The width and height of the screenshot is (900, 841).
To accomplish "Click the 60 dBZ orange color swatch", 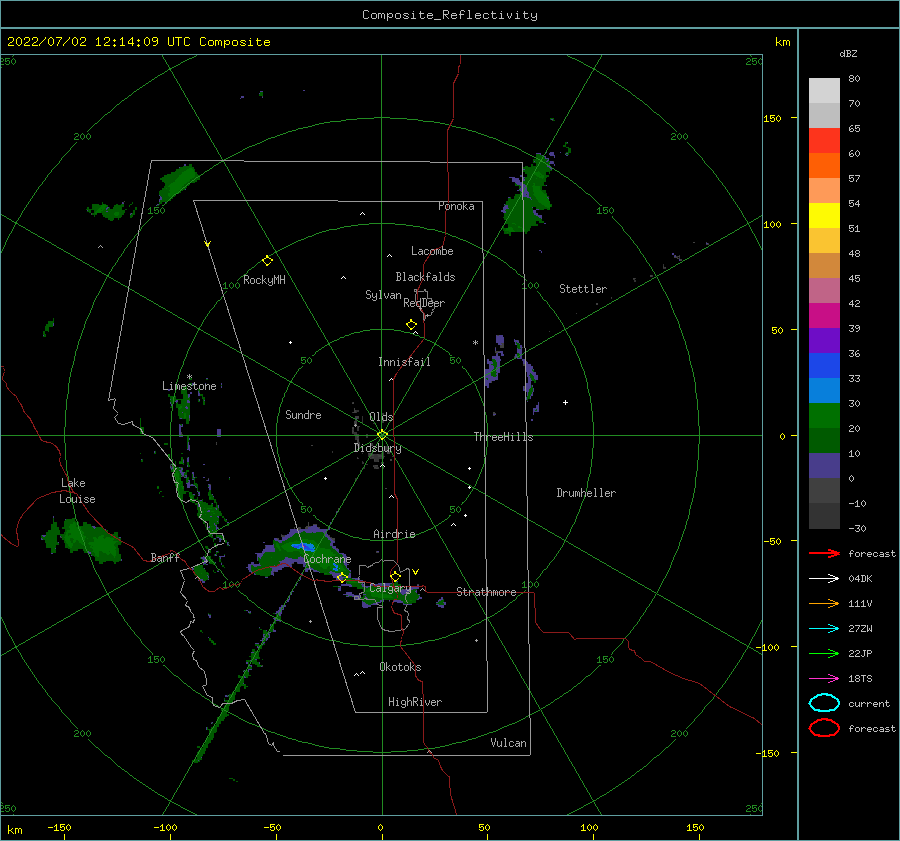I will (824, 165).
